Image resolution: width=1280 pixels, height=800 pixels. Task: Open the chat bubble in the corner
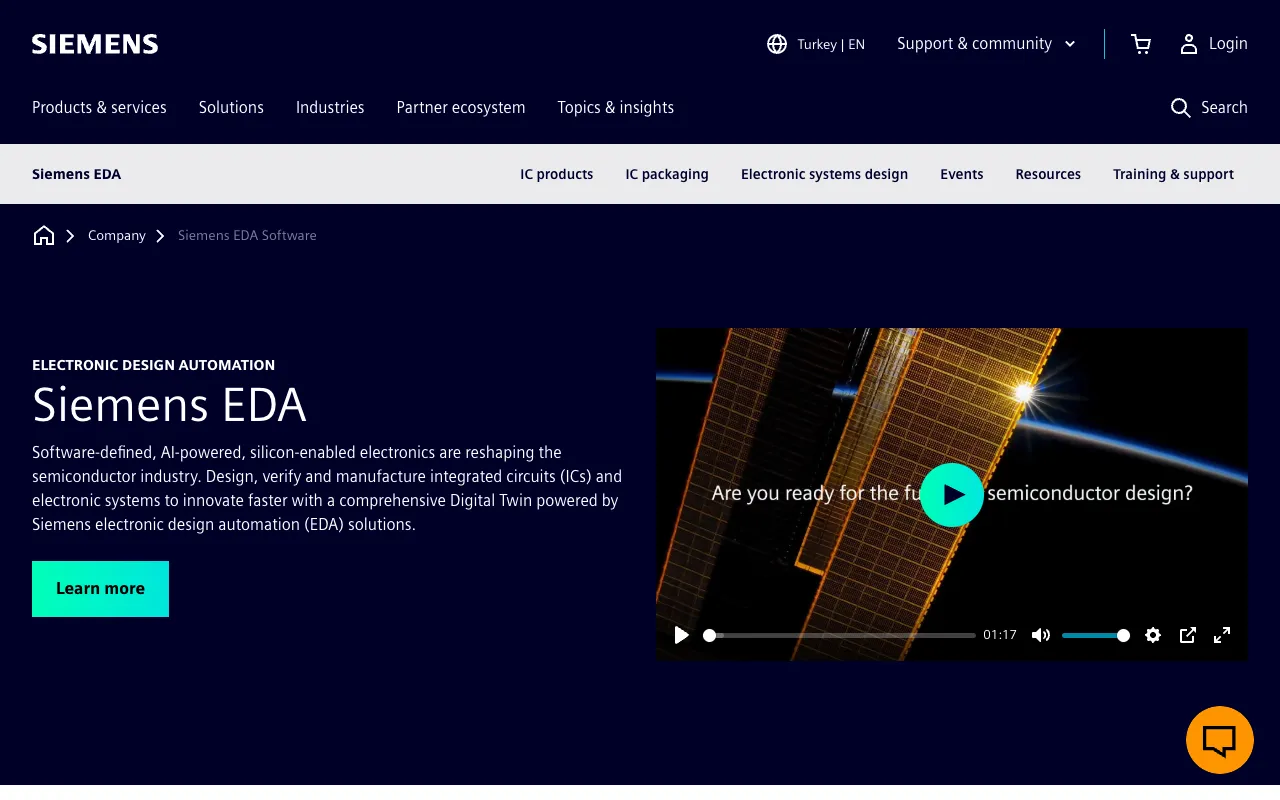coord(1219,739)
